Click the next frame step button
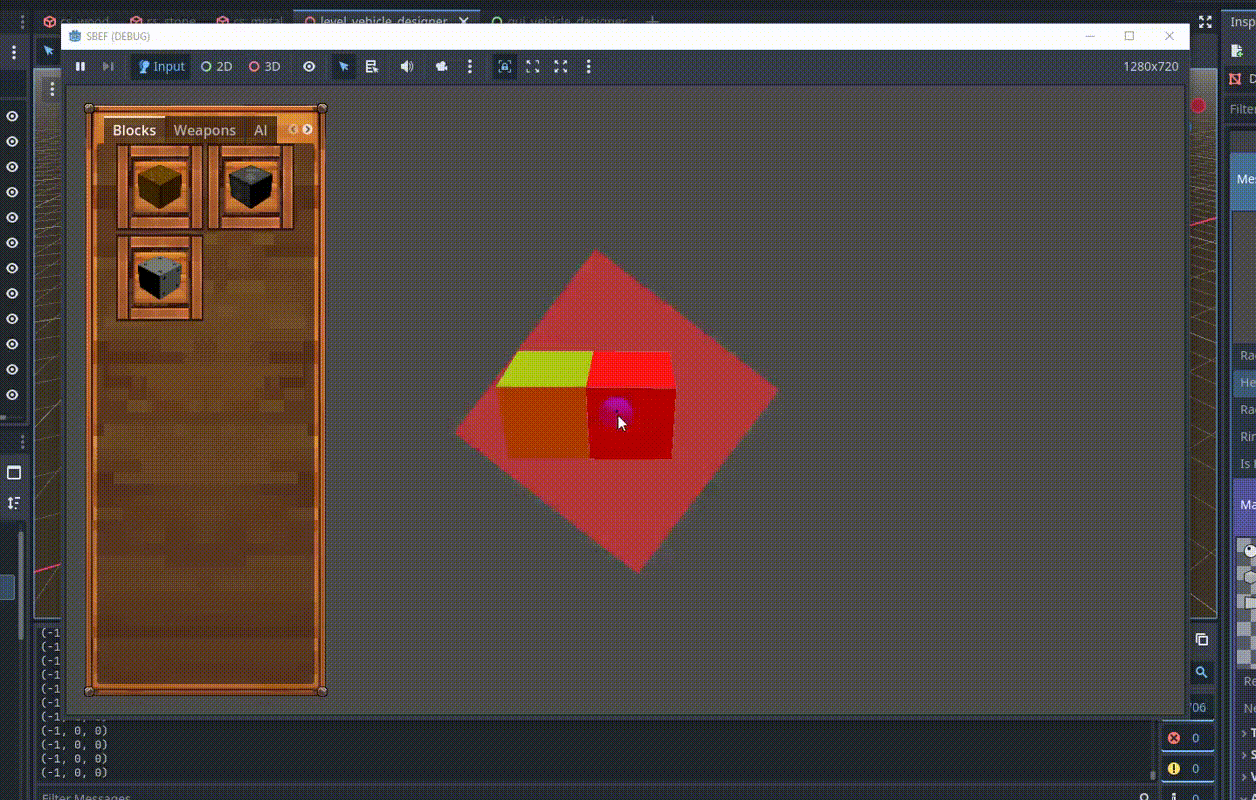 pos(108,67)
